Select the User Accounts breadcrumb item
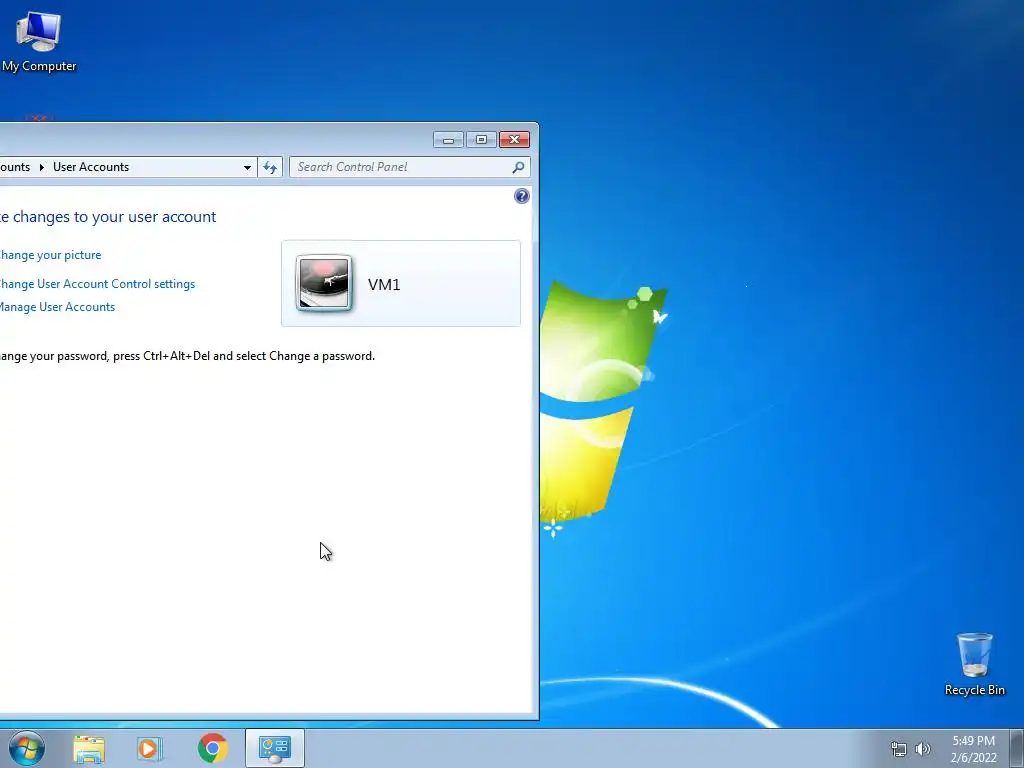This screenshot has height=768, width=1024. tap(91, 167)
